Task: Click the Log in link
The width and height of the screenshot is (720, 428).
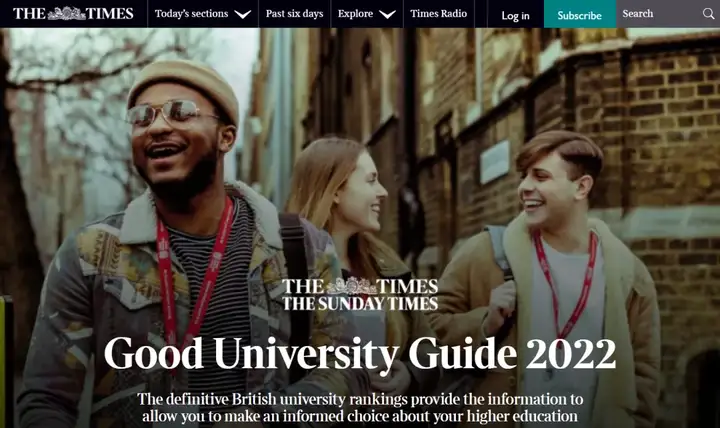Action: (515, 16)
